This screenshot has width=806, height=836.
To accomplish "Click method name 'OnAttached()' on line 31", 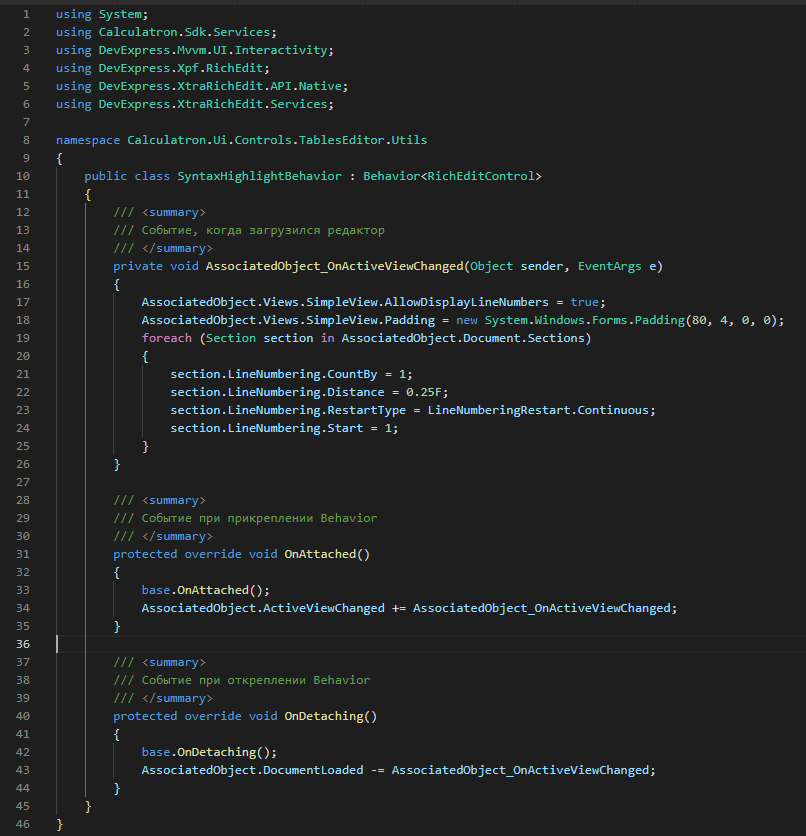I will (x=327, y=554).
